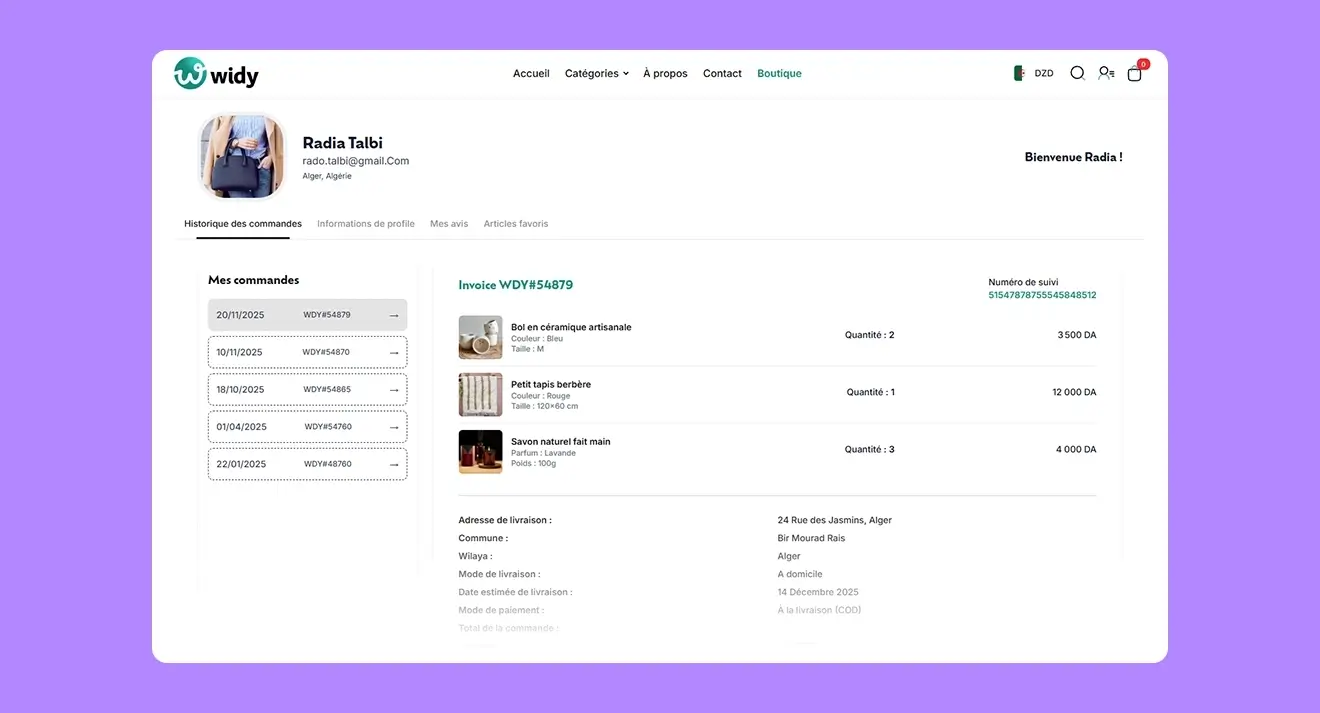The width and height of the screenshot is (1320, 713).
Task: Click Radia Talbi profile picture
Action: point(243,156)
